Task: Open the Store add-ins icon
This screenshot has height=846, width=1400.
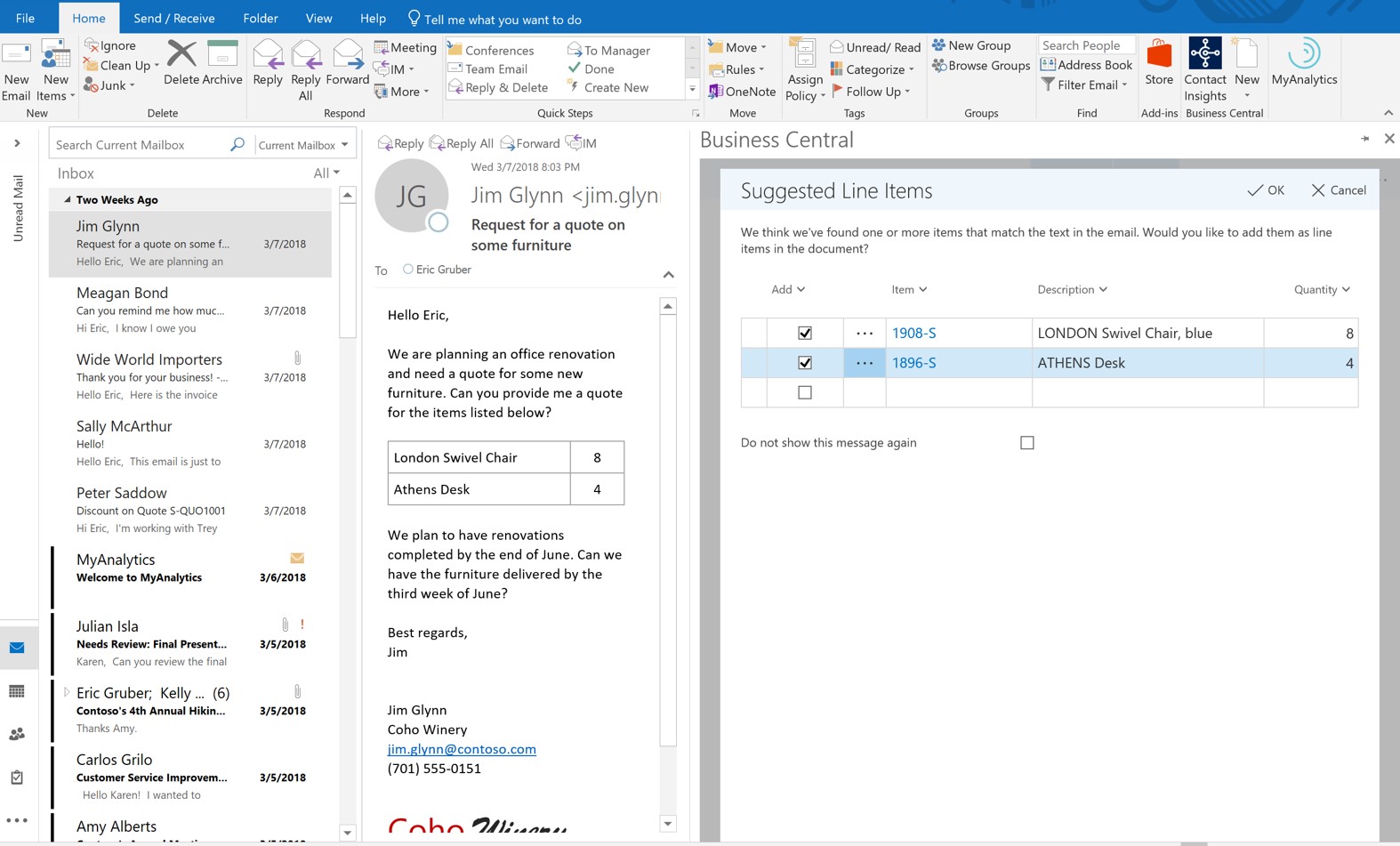Action: pyautogui.click(x=1159, y=54)
